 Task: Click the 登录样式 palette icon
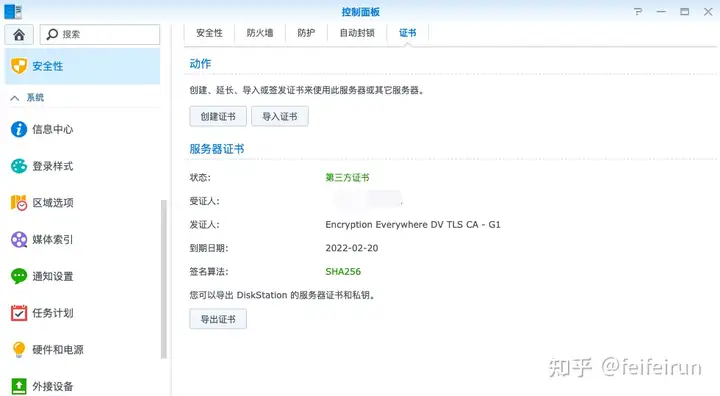click(x=19, y=166)
